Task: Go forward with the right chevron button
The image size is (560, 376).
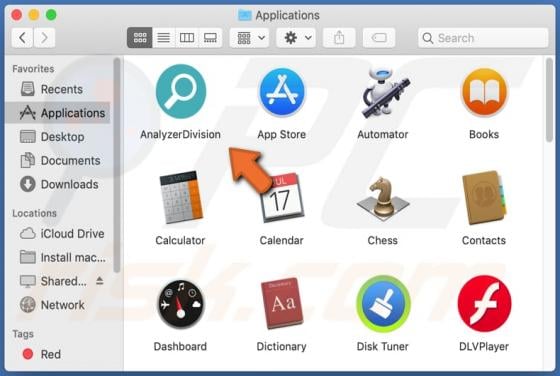Action: 44,37
